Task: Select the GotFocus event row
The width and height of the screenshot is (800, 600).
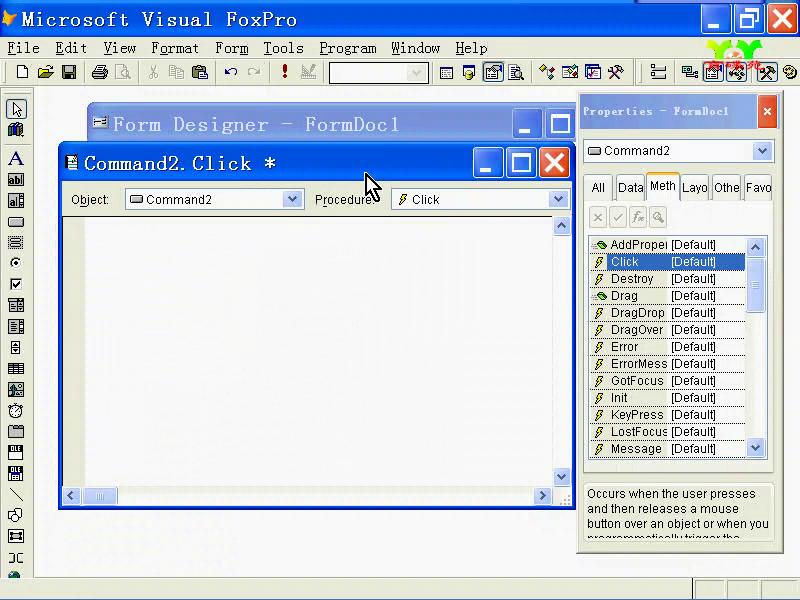Action: click(667, 381)
